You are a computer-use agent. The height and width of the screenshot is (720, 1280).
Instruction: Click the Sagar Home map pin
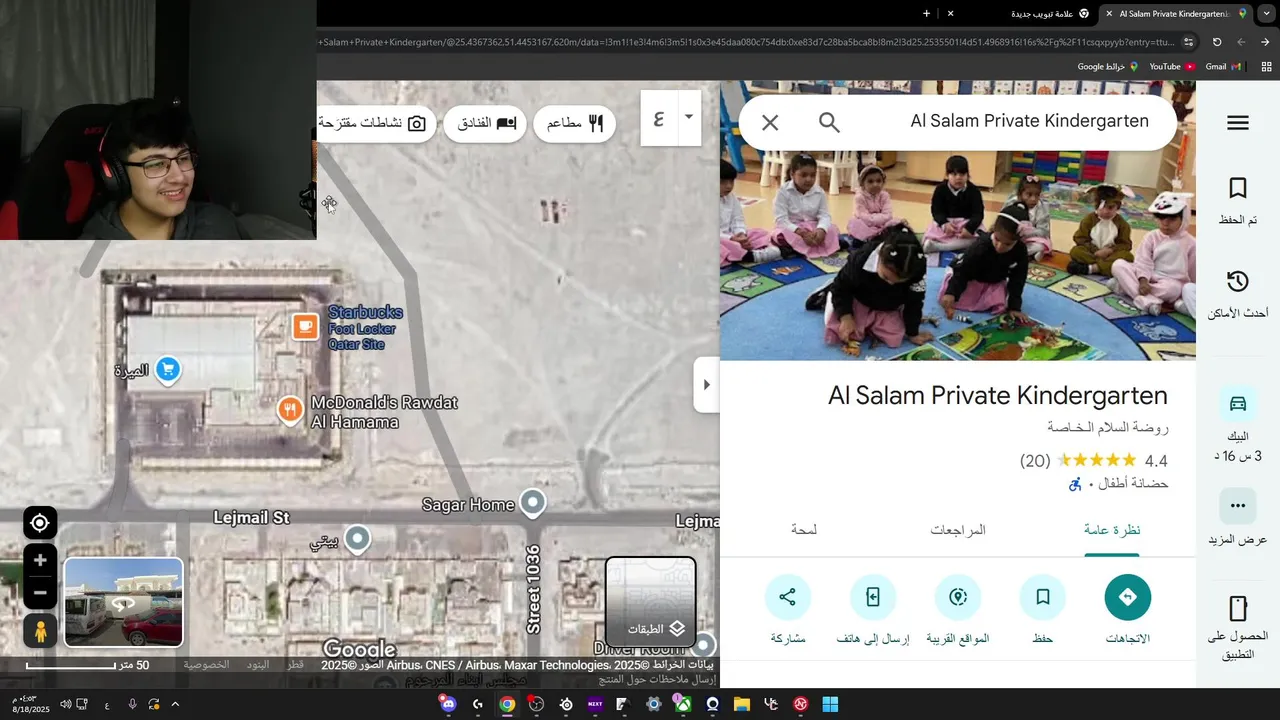533,502
